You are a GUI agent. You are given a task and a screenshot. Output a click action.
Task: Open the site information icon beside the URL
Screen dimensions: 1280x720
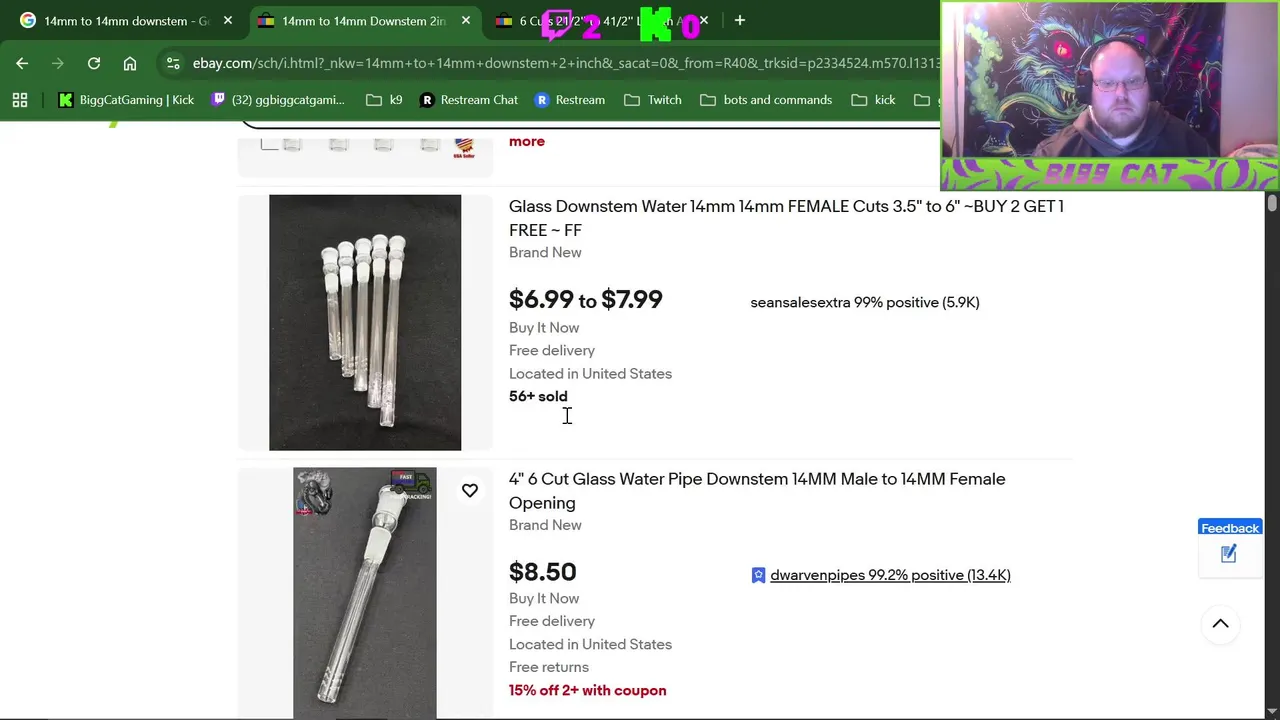173,63
